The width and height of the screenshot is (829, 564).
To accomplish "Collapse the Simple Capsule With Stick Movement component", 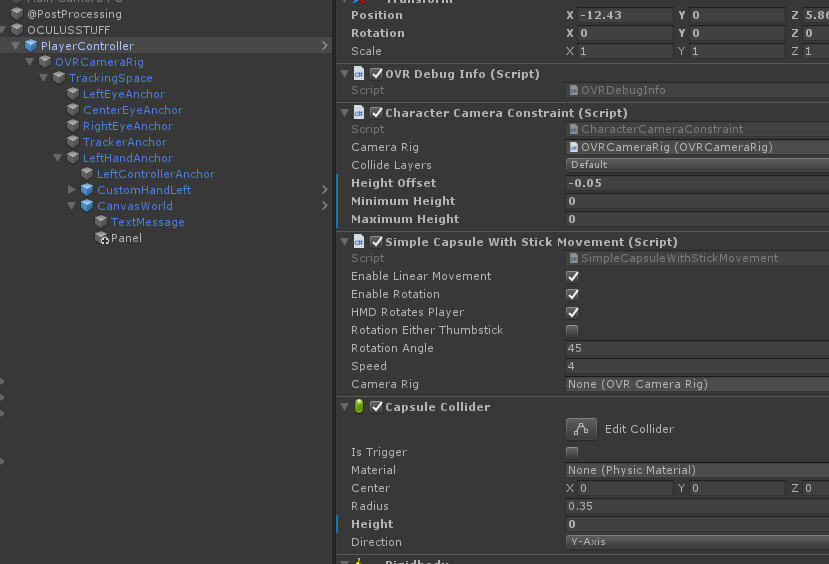I will coord(345,242).
